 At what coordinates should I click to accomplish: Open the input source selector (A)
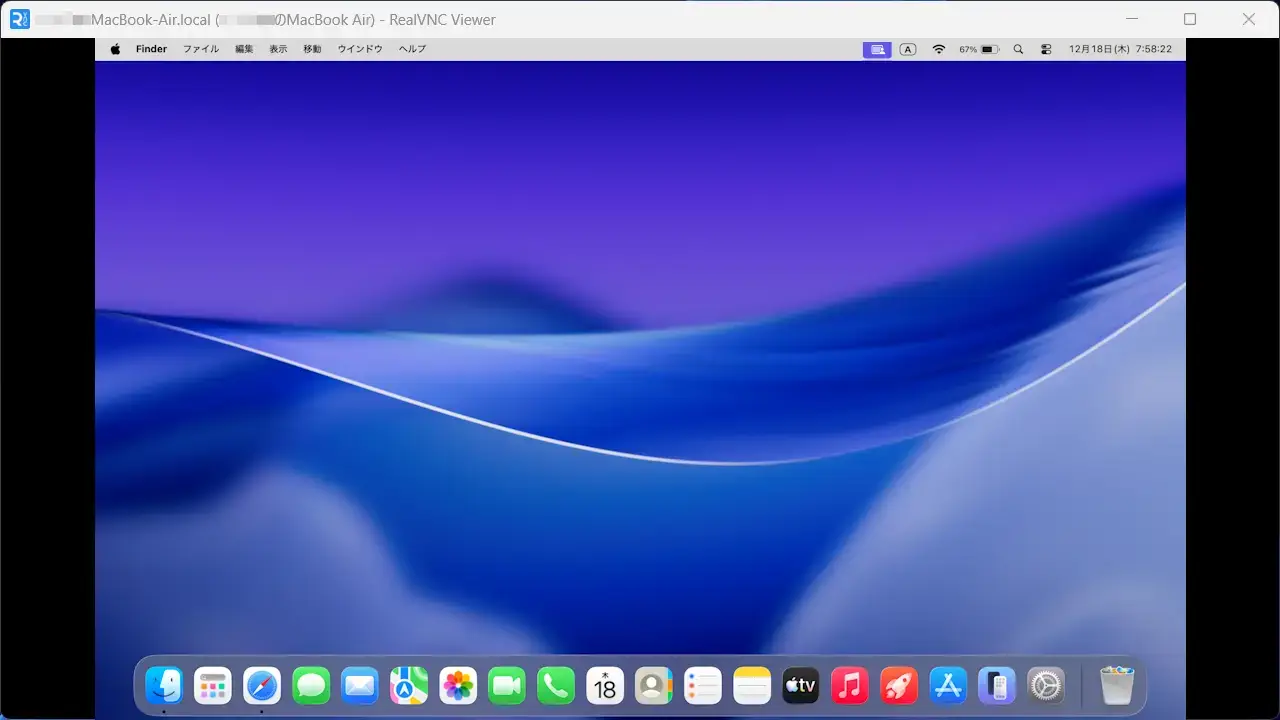(x=908, y=49)
